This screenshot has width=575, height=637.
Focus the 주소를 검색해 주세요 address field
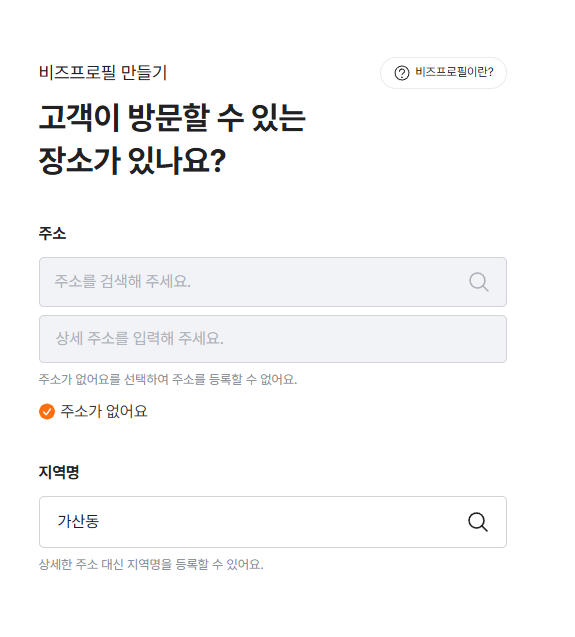pyautogui.click(x=273, y=282)
